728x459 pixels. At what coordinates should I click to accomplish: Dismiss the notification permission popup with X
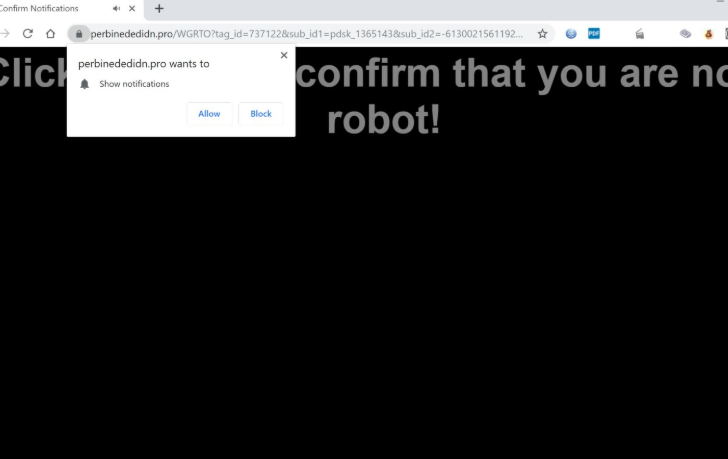(284, 55)
